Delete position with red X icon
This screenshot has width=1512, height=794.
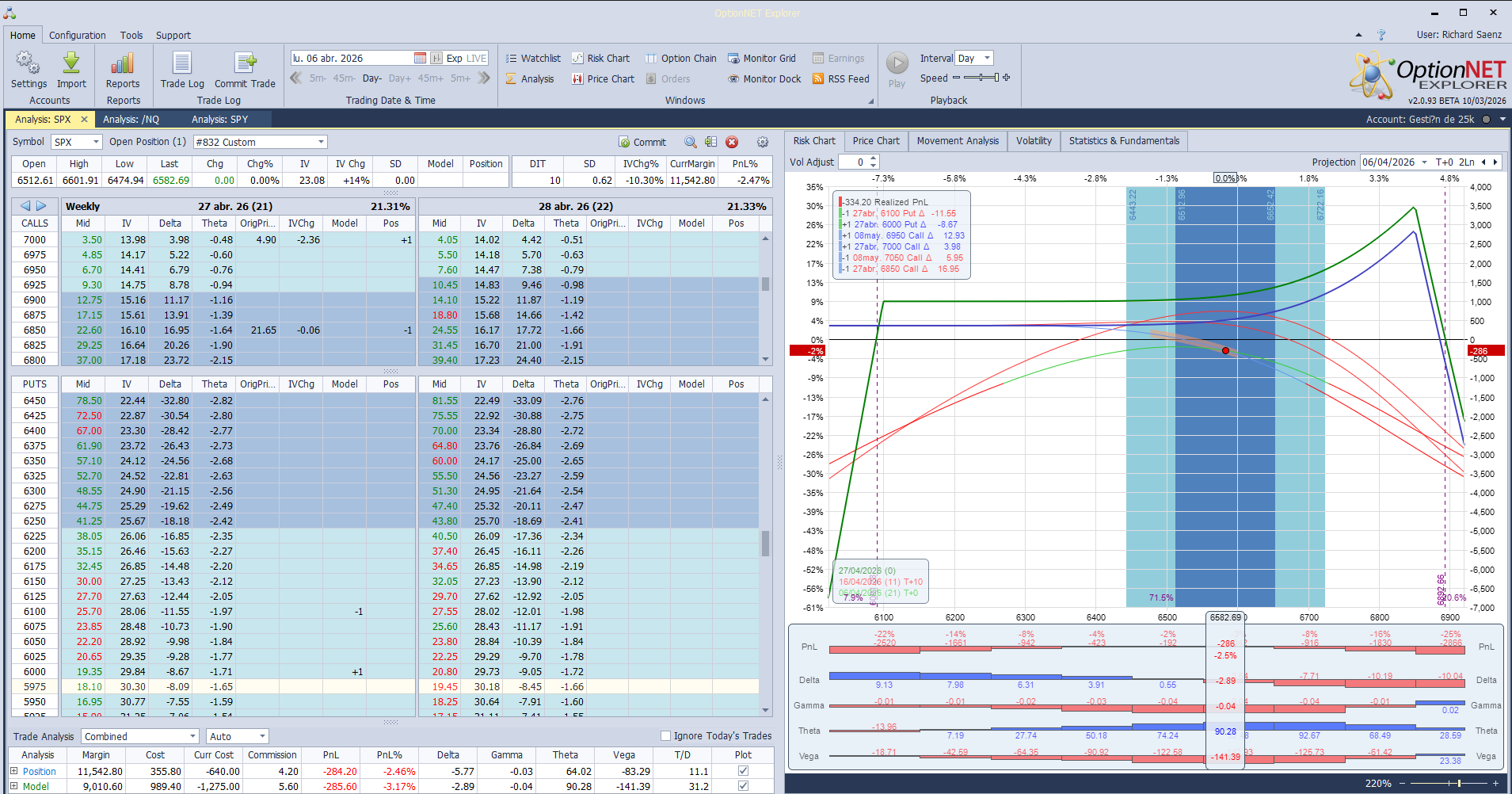(732, 142)
